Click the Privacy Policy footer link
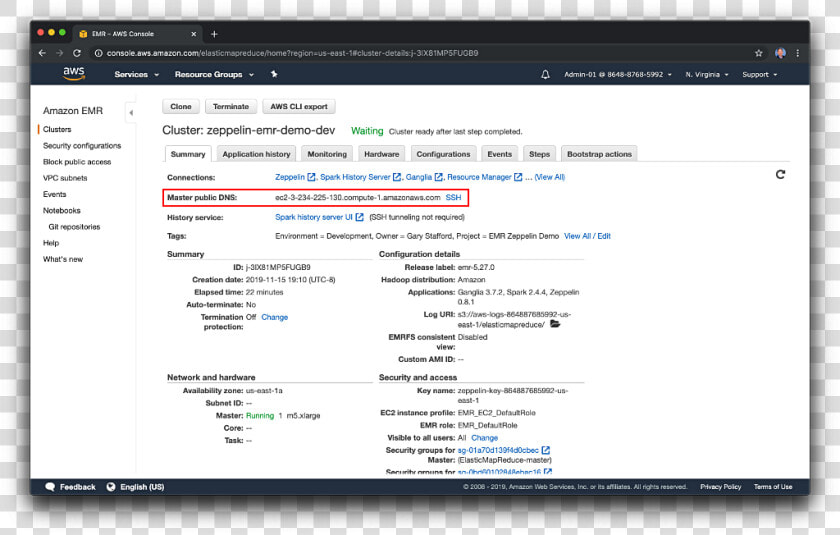Image resolution: width=840 pixels, height=535 pixels. (721, 487)
